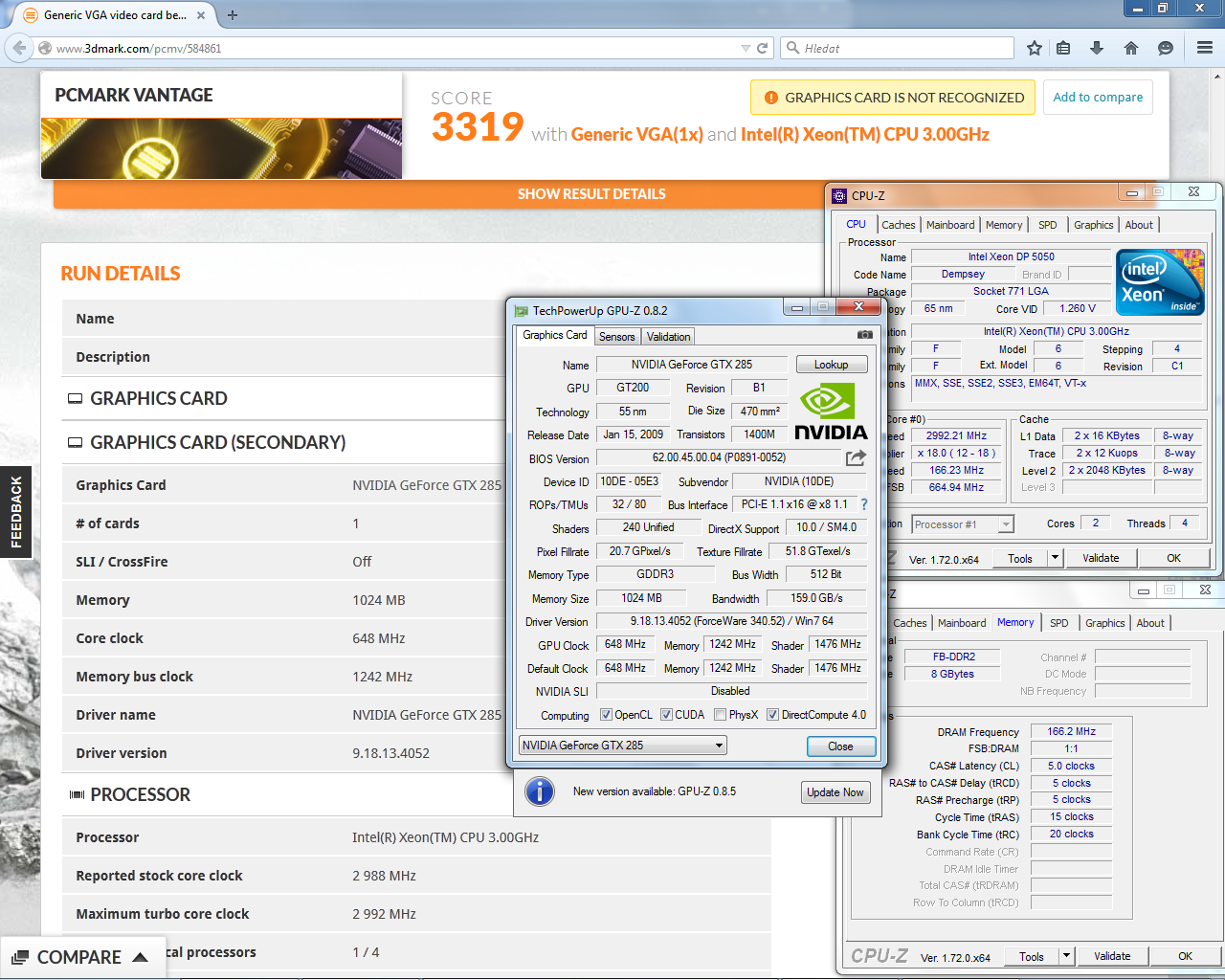This screenshot has height=980, width=1225.
Task: Click the compare stack icon at bottom left
Action: pos(20,957)
